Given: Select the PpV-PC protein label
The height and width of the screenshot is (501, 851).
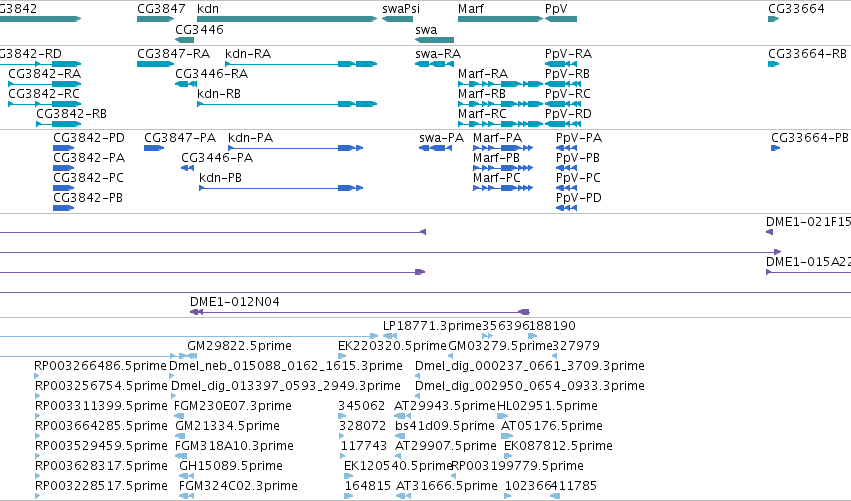Looking at the screenshot, I should (x=579, y=178).
